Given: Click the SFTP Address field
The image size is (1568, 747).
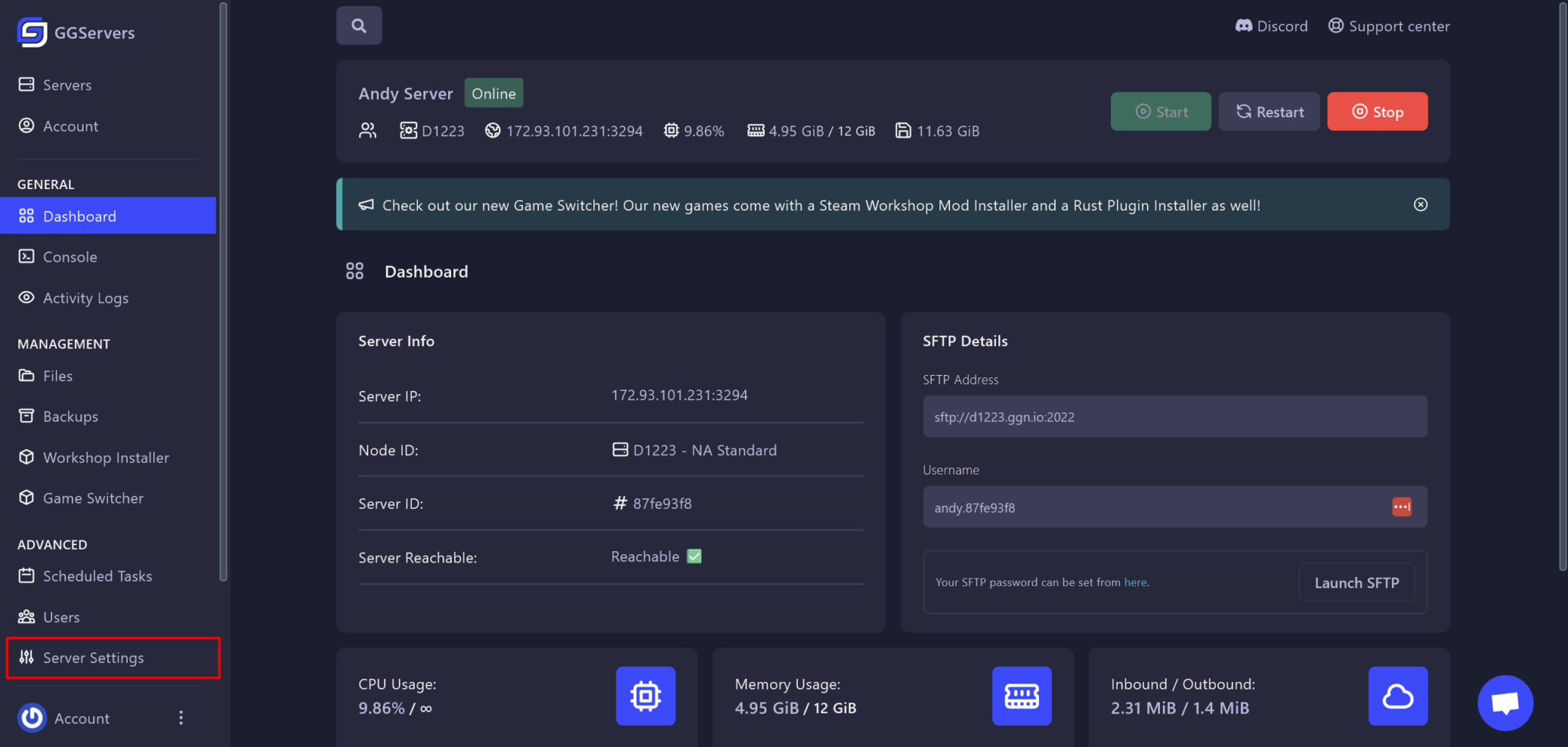Looking at the screenshot, I should tap(1174, 417).
